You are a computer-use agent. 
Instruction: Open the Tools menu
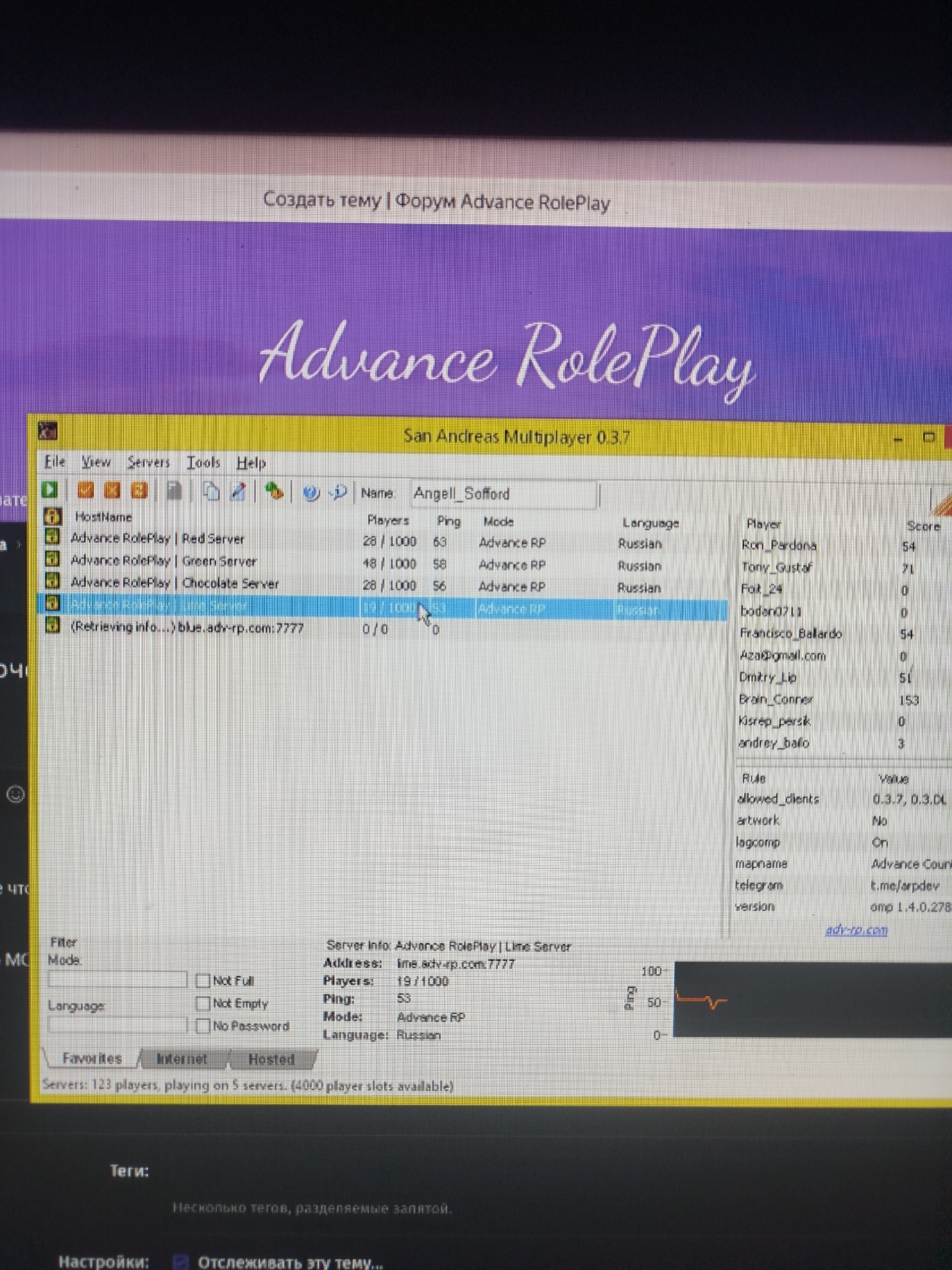[203, 463]
